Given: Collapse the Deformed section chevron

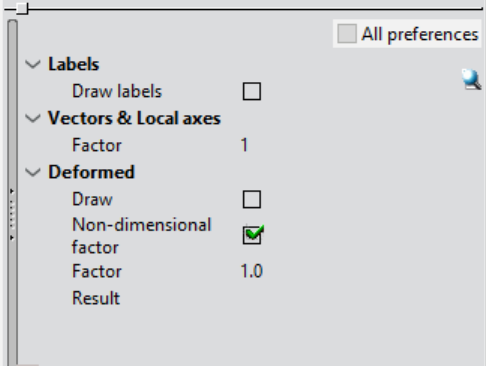Looking at the screenshot, I should 33,172.
